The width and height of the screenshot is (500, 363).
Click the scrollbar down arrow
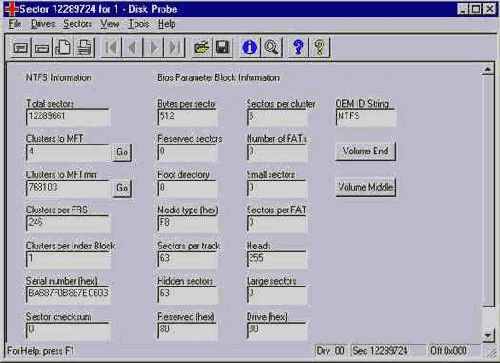pos(488,335)
